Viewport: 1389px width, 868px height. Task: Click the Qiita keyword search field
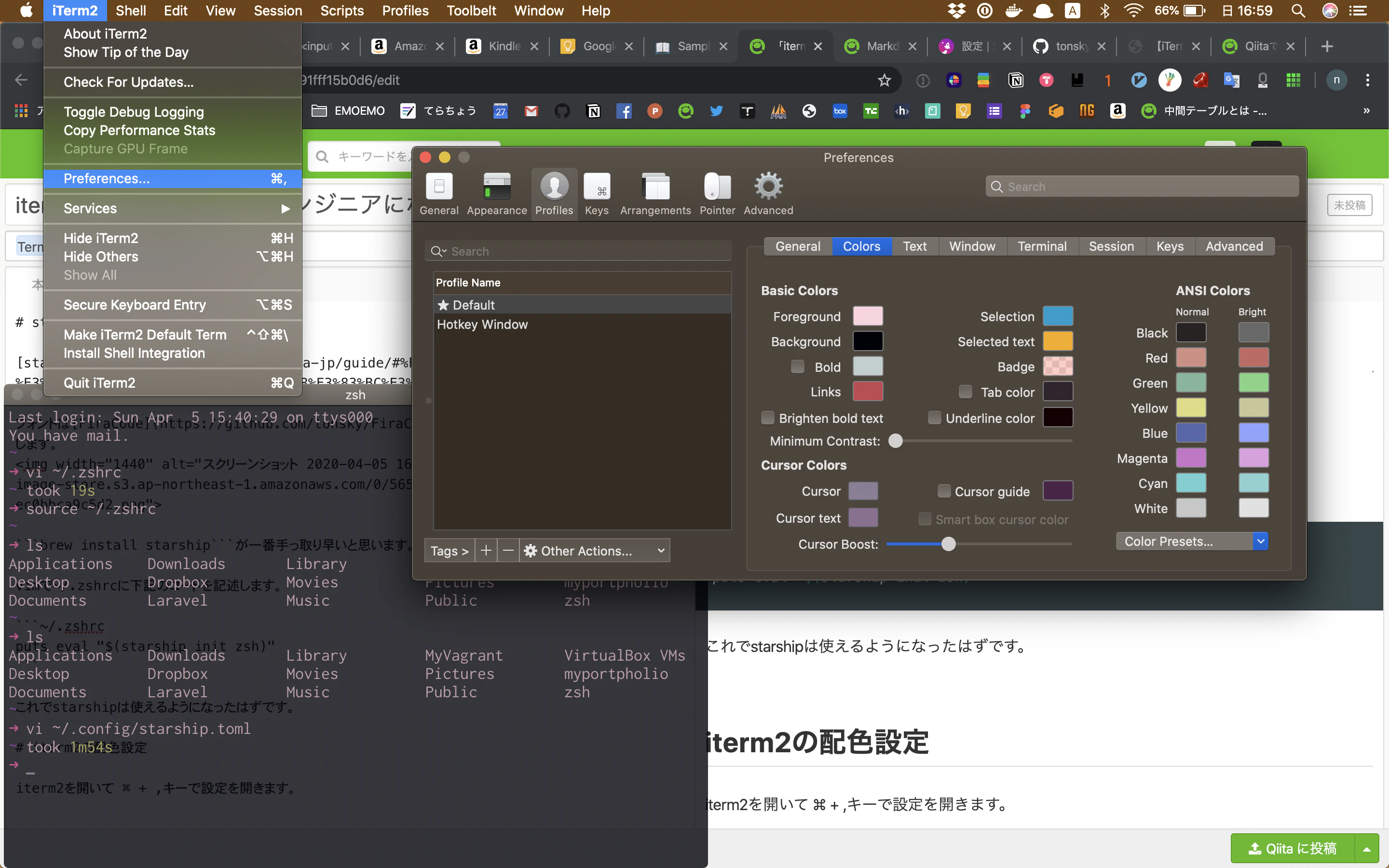point(404,156)
